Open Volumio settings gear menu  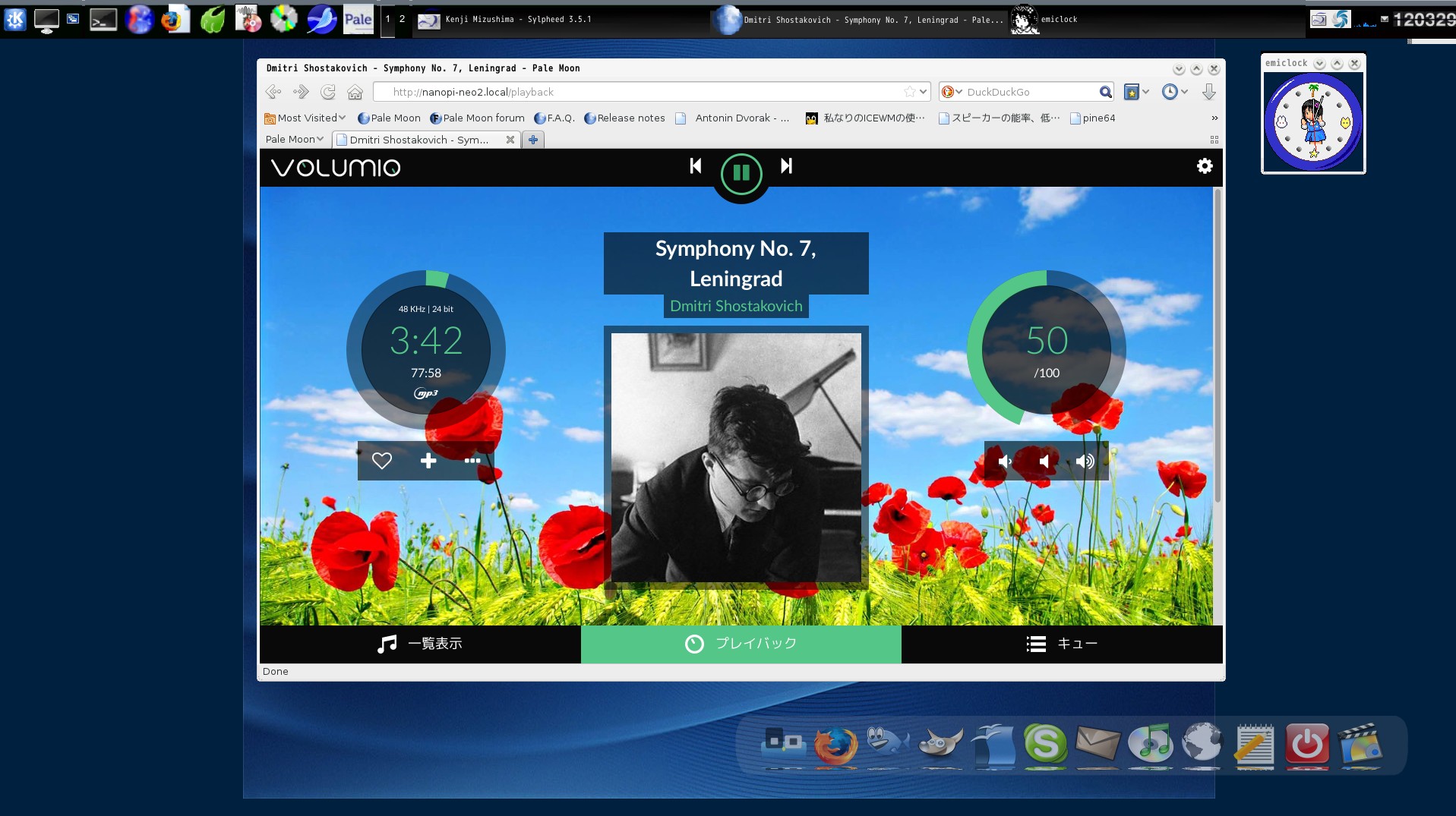(1204, 166)
